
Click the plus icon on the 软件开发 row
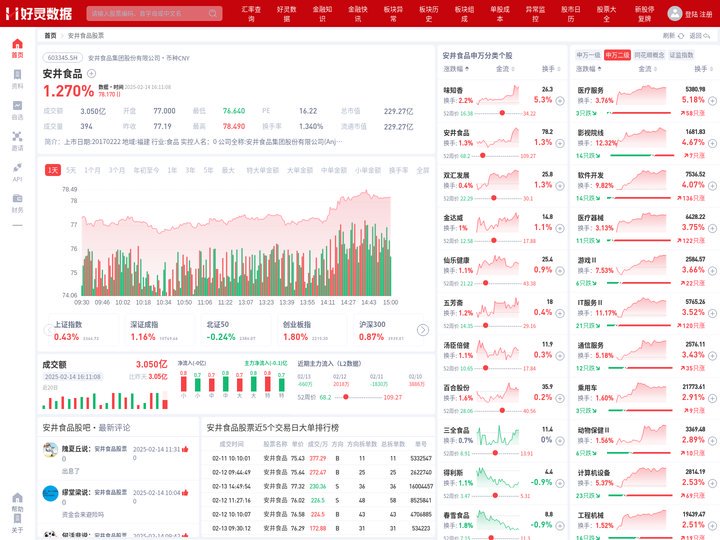coord(712,186)
